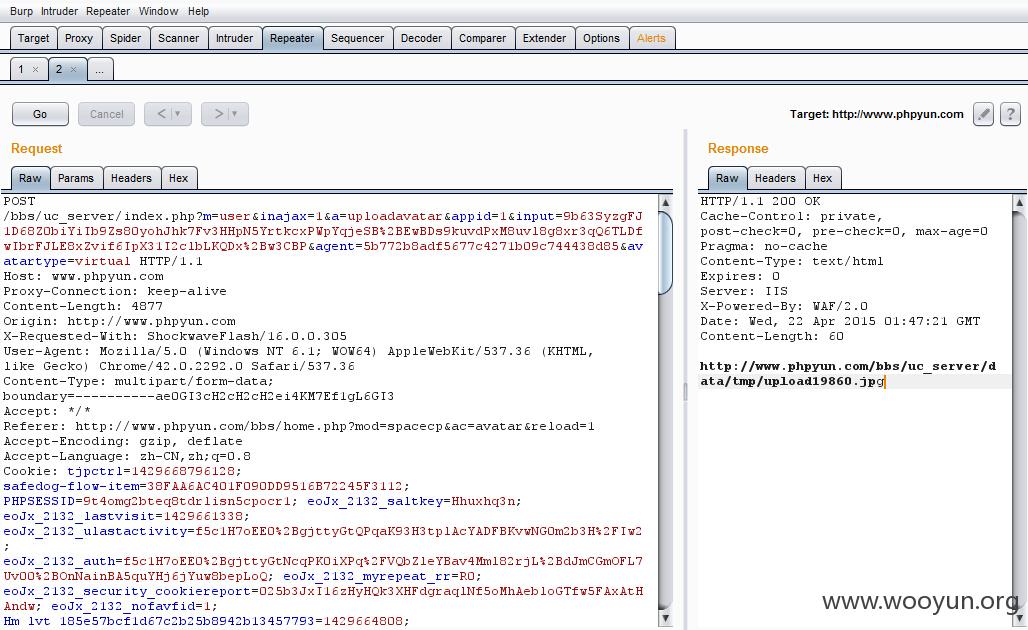The width and height of the screenshot is (1028, 630).
Task: Switch to the Target tab
Action: (33, 38)
